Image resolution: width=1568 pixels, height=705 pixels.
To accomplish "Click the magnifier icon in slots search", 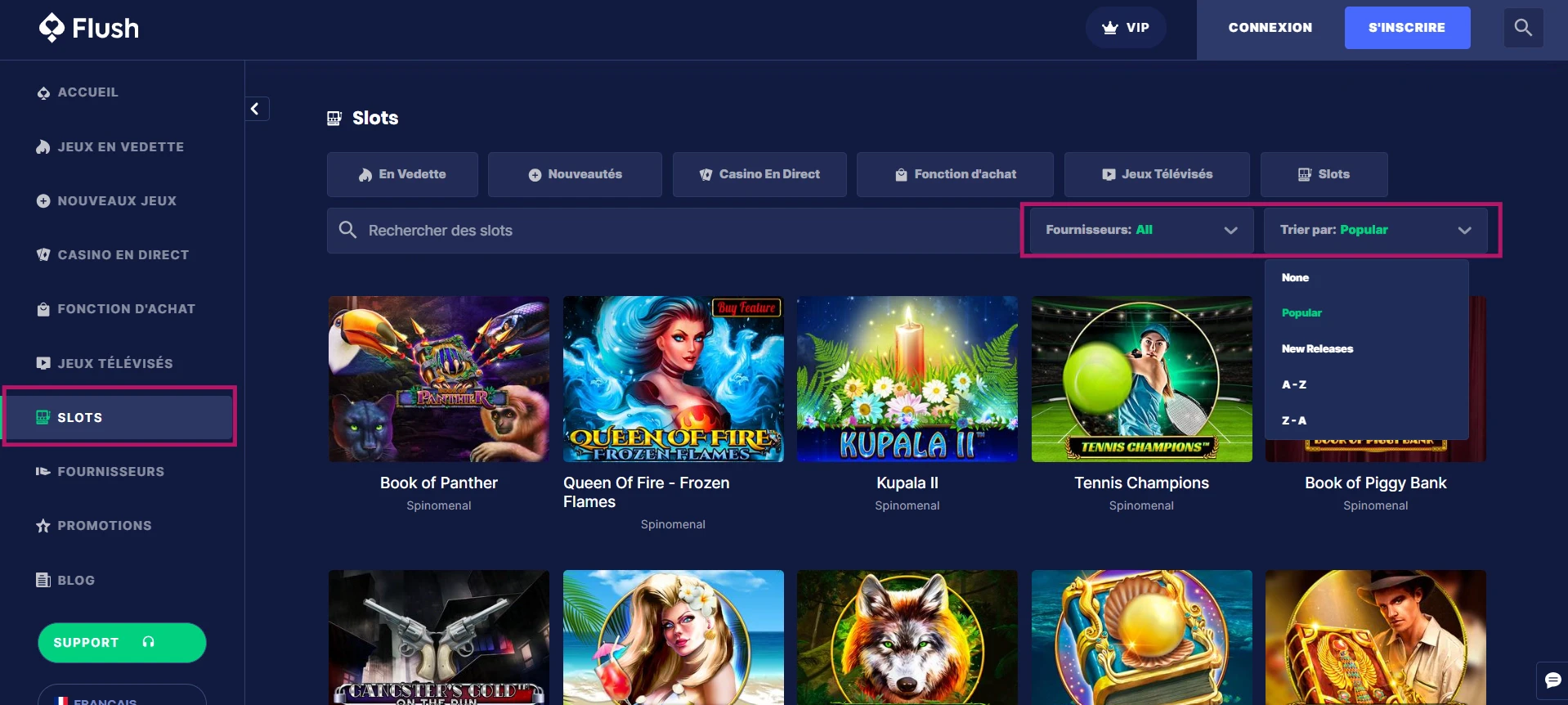I will [347, 230].
